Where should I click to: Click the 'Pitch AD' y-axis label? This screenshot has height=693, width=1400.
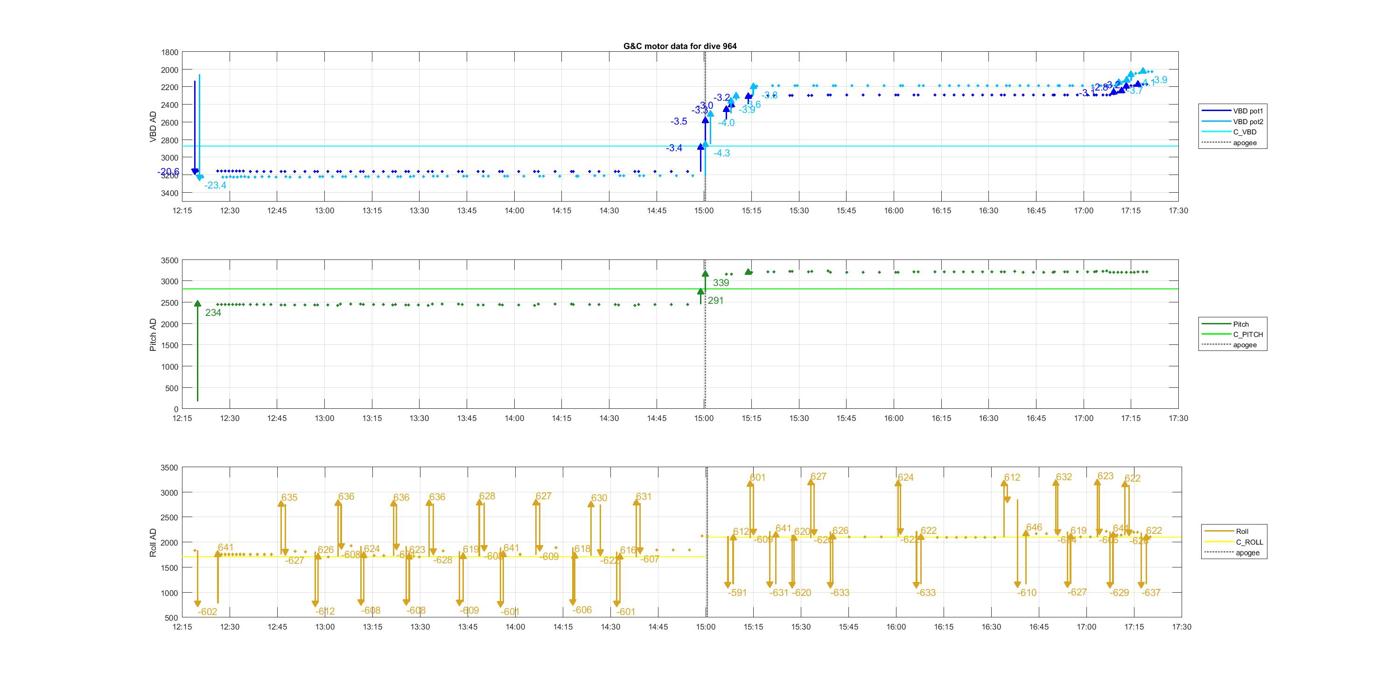[153, 335]
